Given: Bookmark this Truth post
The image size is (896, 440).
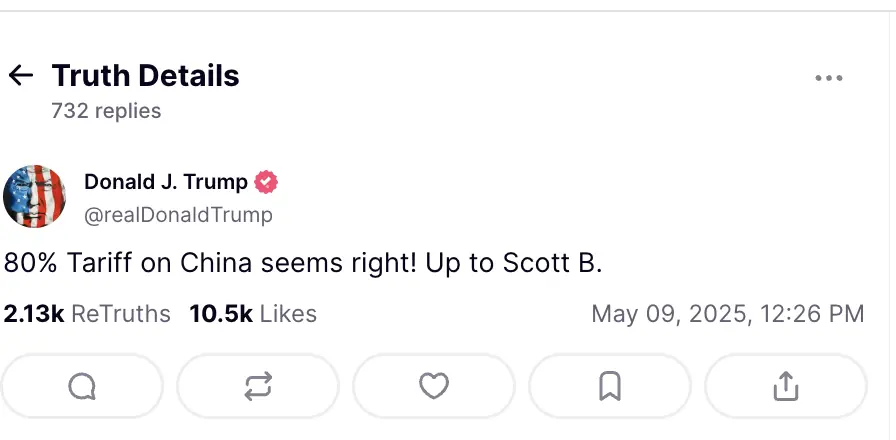Looking at the screenshot, I should coord(609,386).
